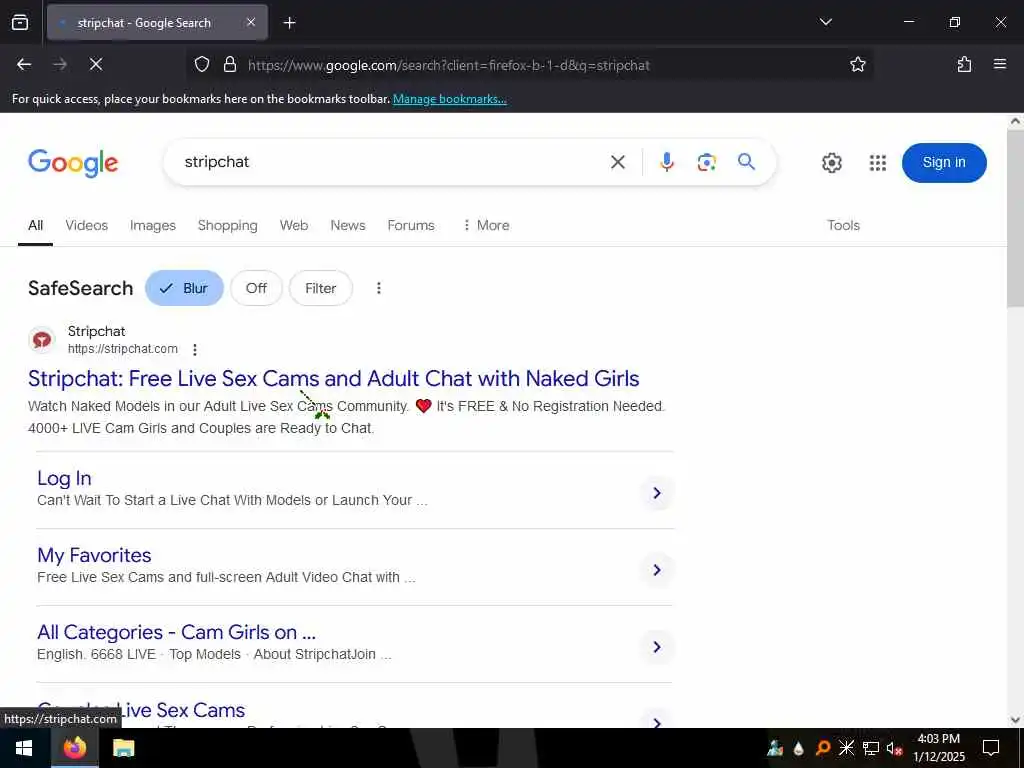Click the orange magnifier tray icon
This screenshot has height=768, width=1024.
823,748
